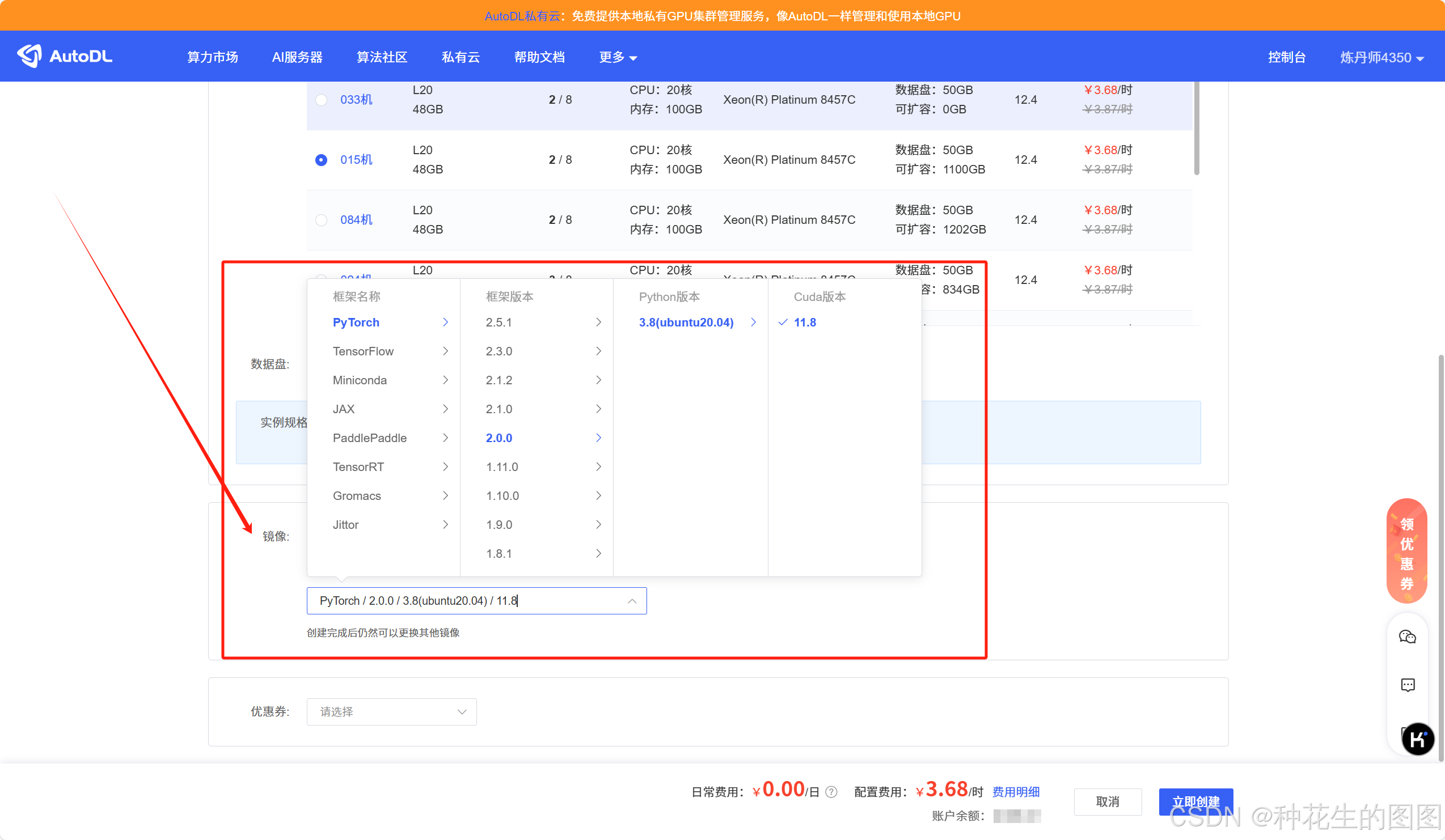
Task: Click the 费用明细 link
Action: pyautogui.click(x=1016, y=792)
